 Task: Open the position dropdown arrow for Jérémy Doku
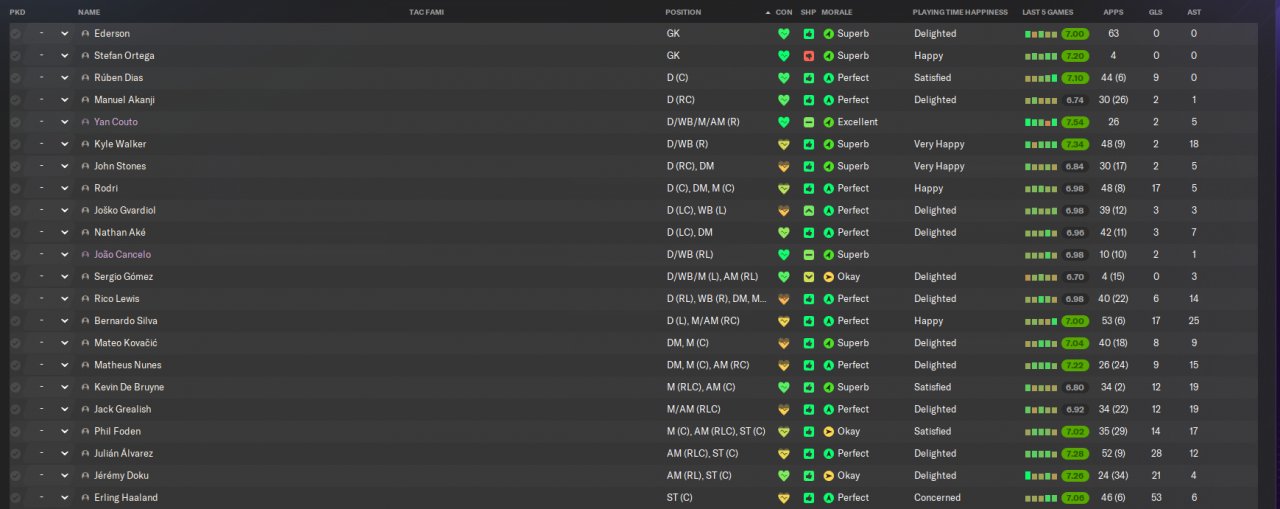(65, 475)
